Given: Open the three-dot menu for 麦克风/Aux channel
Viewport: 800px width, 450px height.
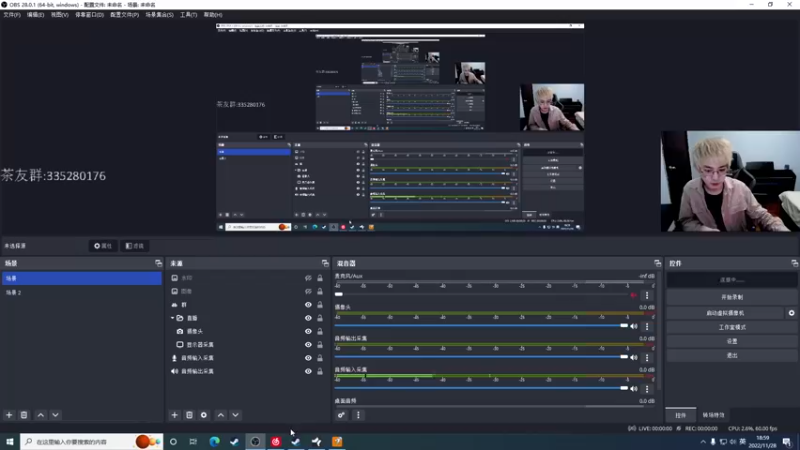Looking at the screenshot, I should click(647, 295).
